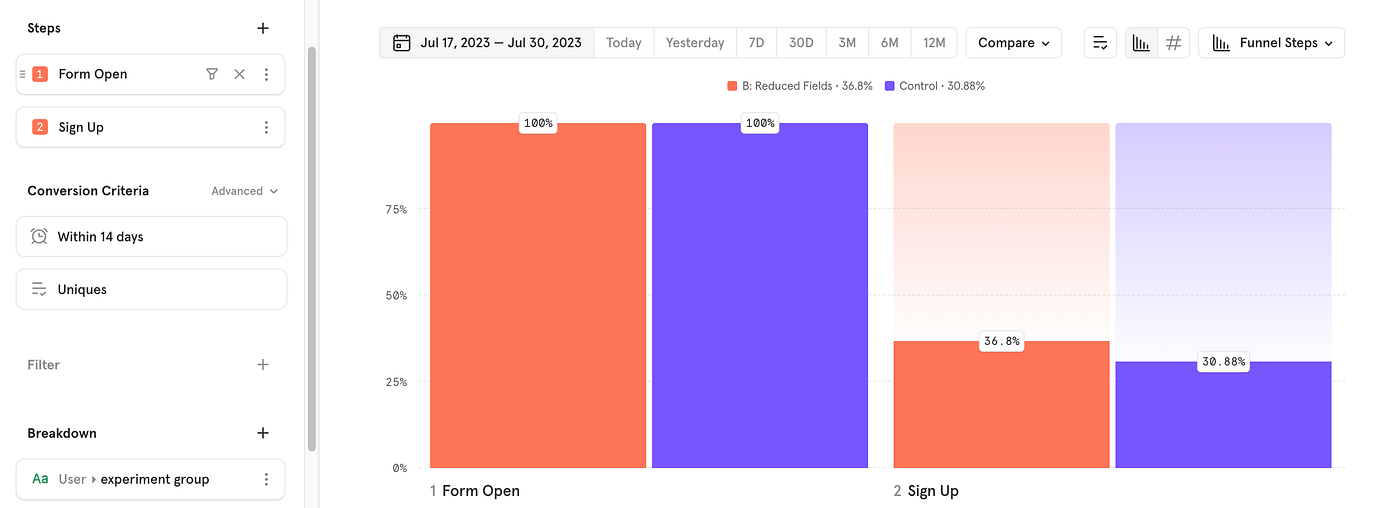Open the date range picker

pos(487,43)
